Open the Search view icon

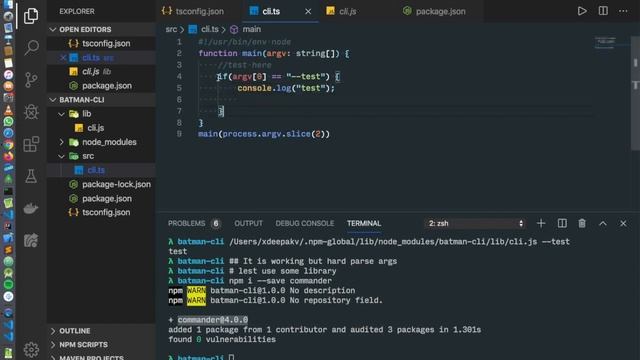click(x=31, y=47)
